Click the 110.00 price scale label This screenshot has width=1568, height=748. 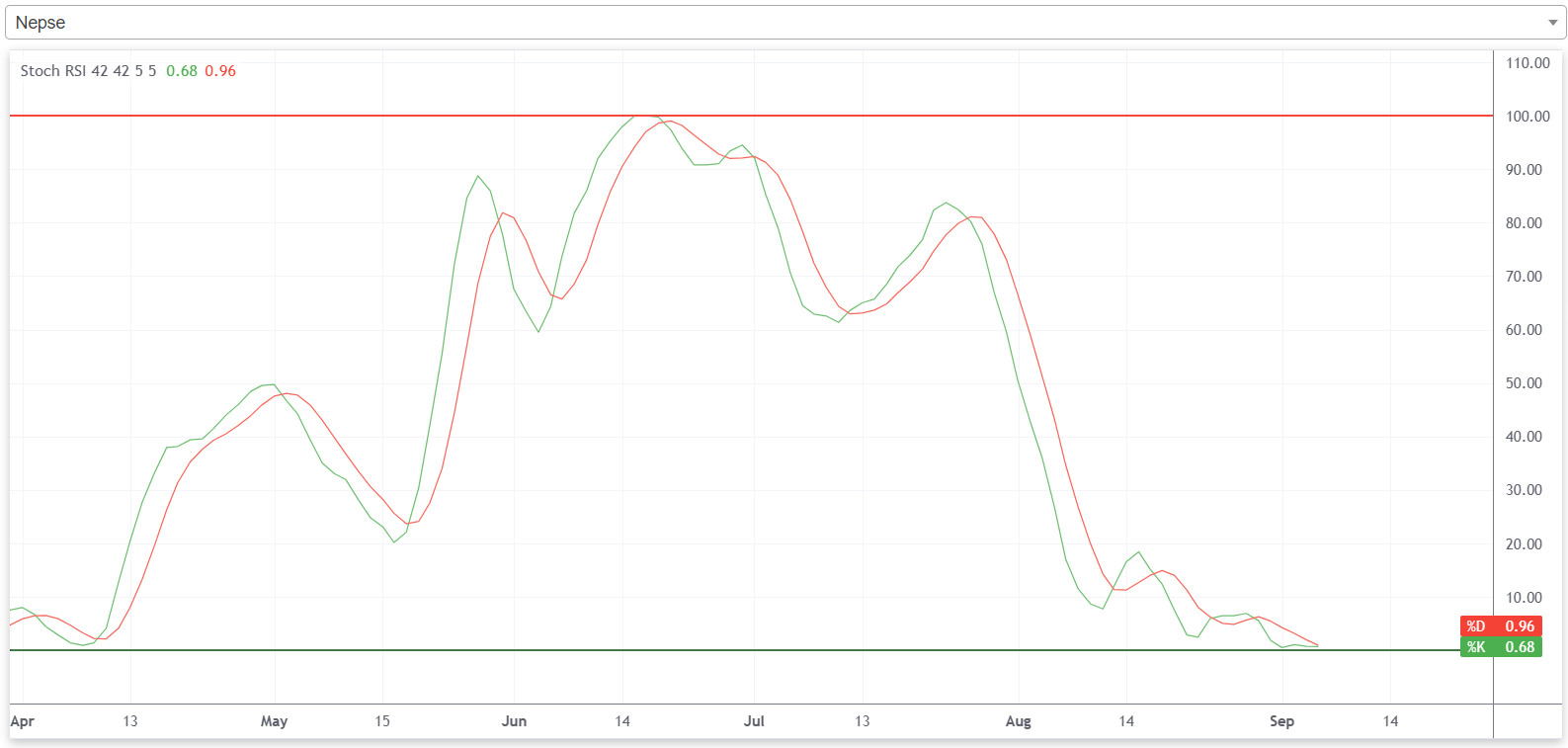[1527, 63]
